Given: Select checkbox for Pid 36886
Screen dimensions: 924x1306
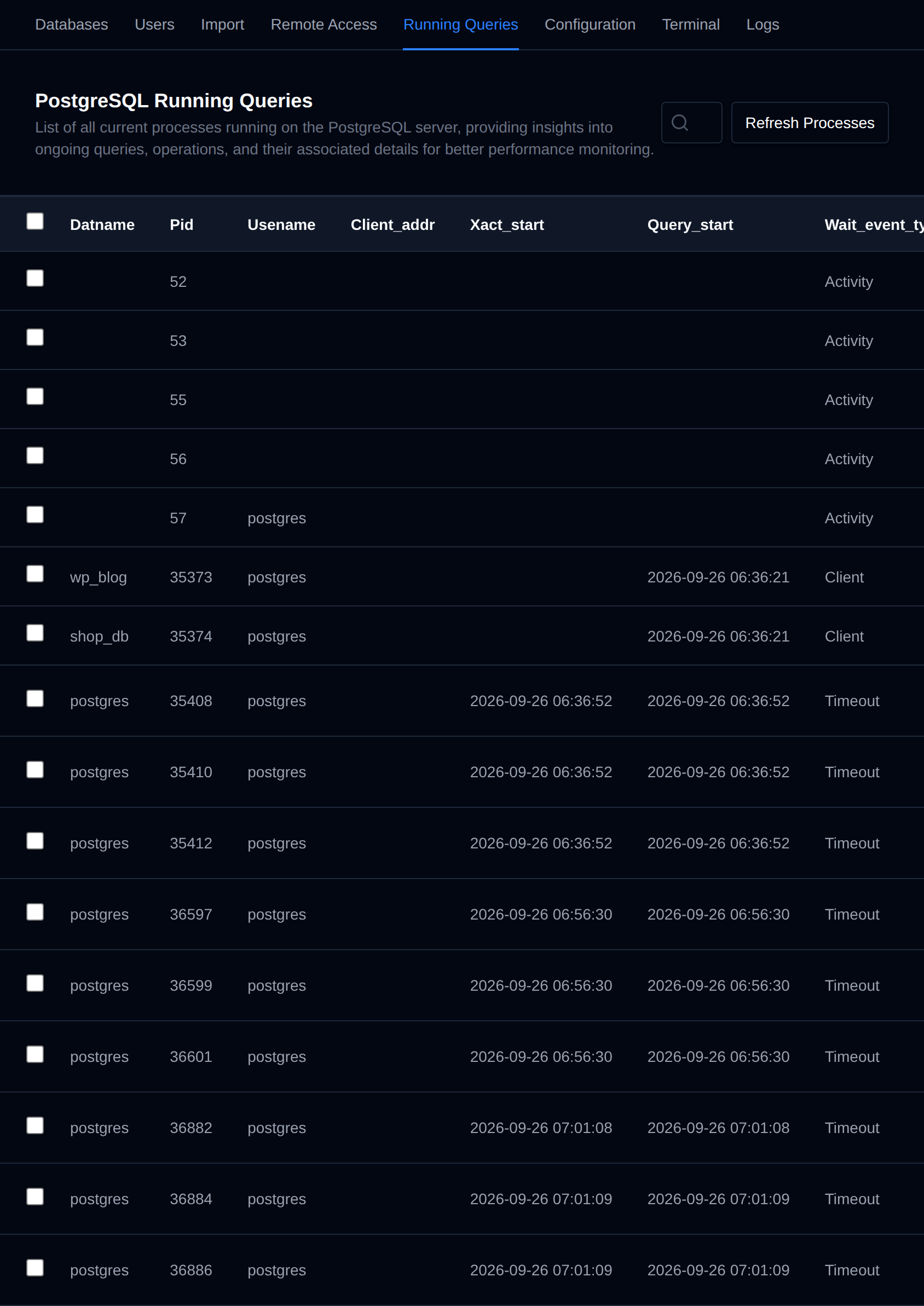Looking at the screenshot, I should pos(35,1267).
